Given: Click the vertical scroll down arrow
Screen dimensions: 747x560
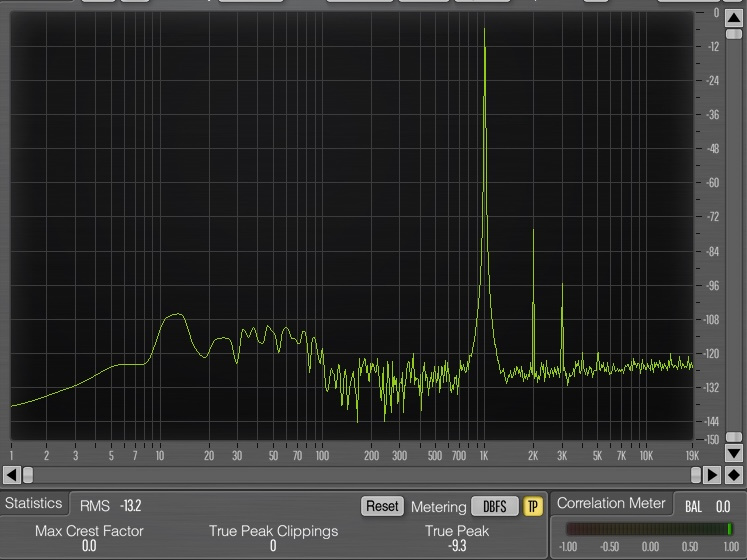Looking at the screenshot, I should click(734, 455).
